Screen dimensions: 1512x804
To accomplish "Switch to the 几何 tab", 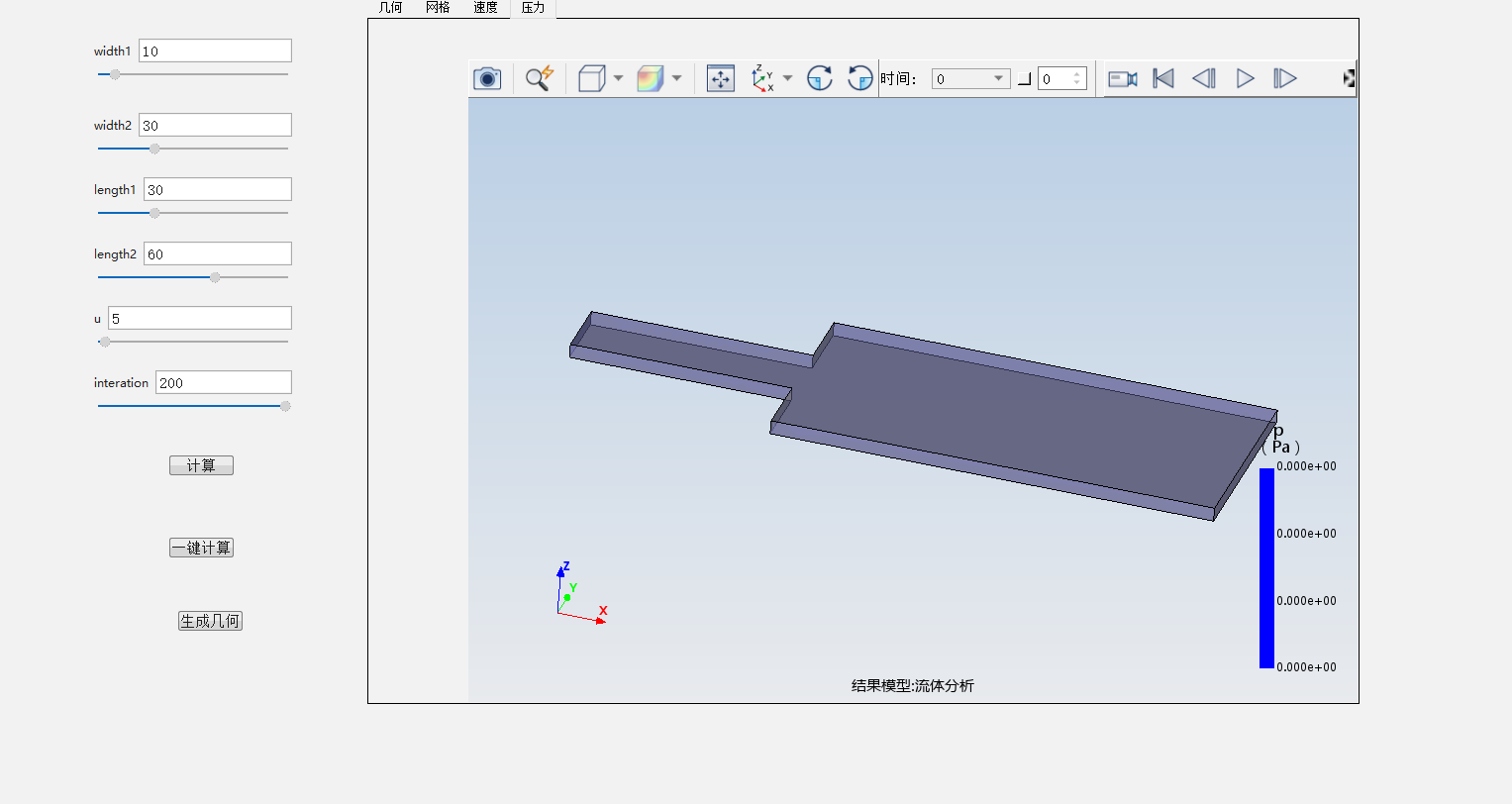I will tap(391, 8).
